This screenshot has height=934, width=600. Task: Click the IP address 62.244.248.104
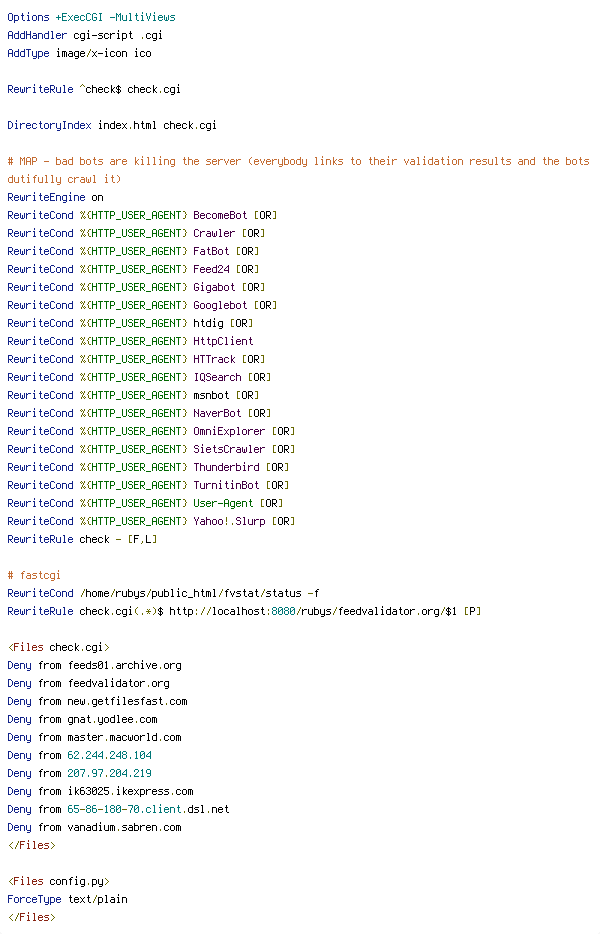click(109, 755)
